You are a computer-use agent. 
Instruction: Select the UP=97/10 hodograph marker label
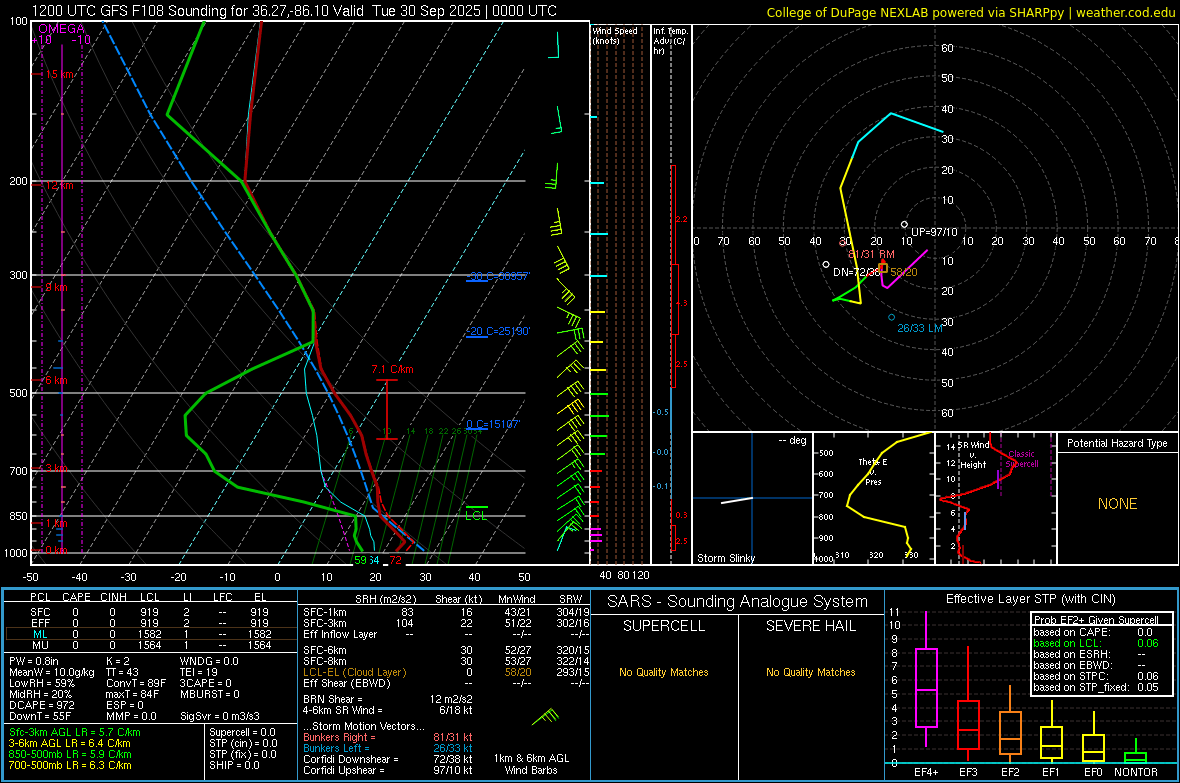pos(934,232)
